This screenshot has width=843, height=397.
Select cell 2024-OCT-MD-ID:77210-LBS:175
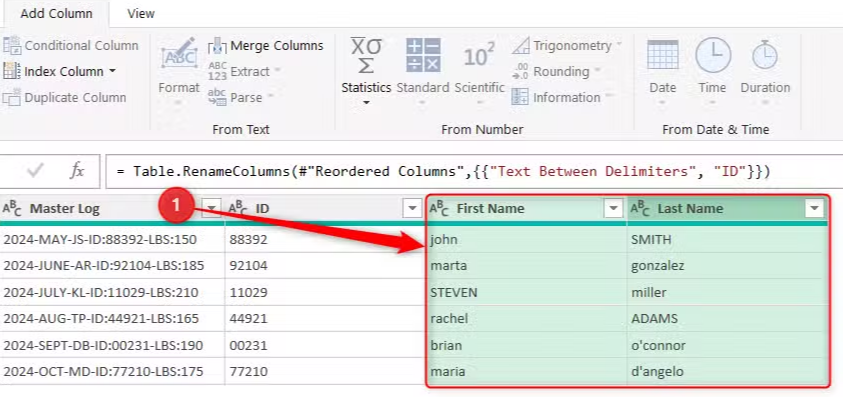112,371
